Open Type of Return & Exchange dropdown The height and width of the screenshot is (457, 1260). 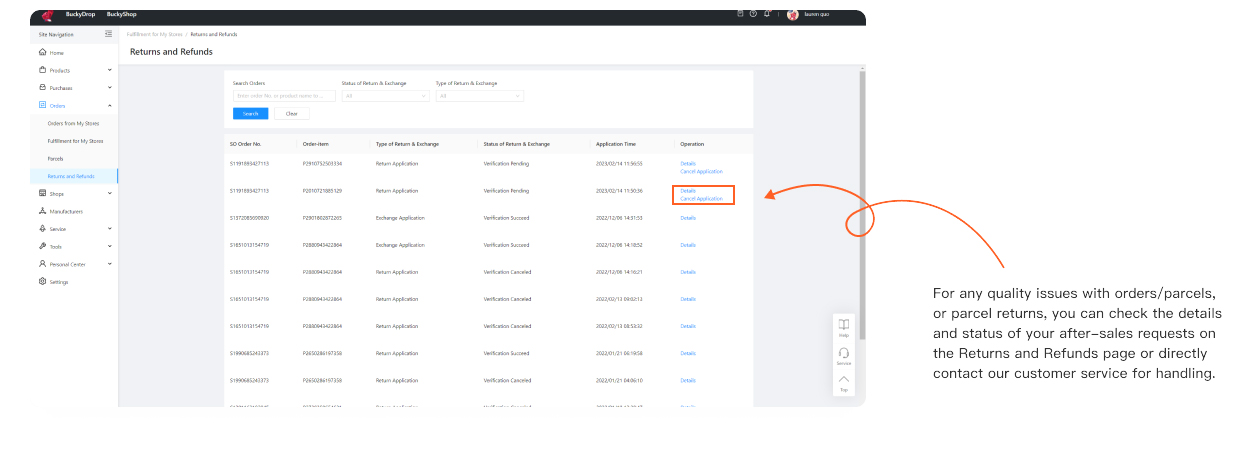click(479, 96)
